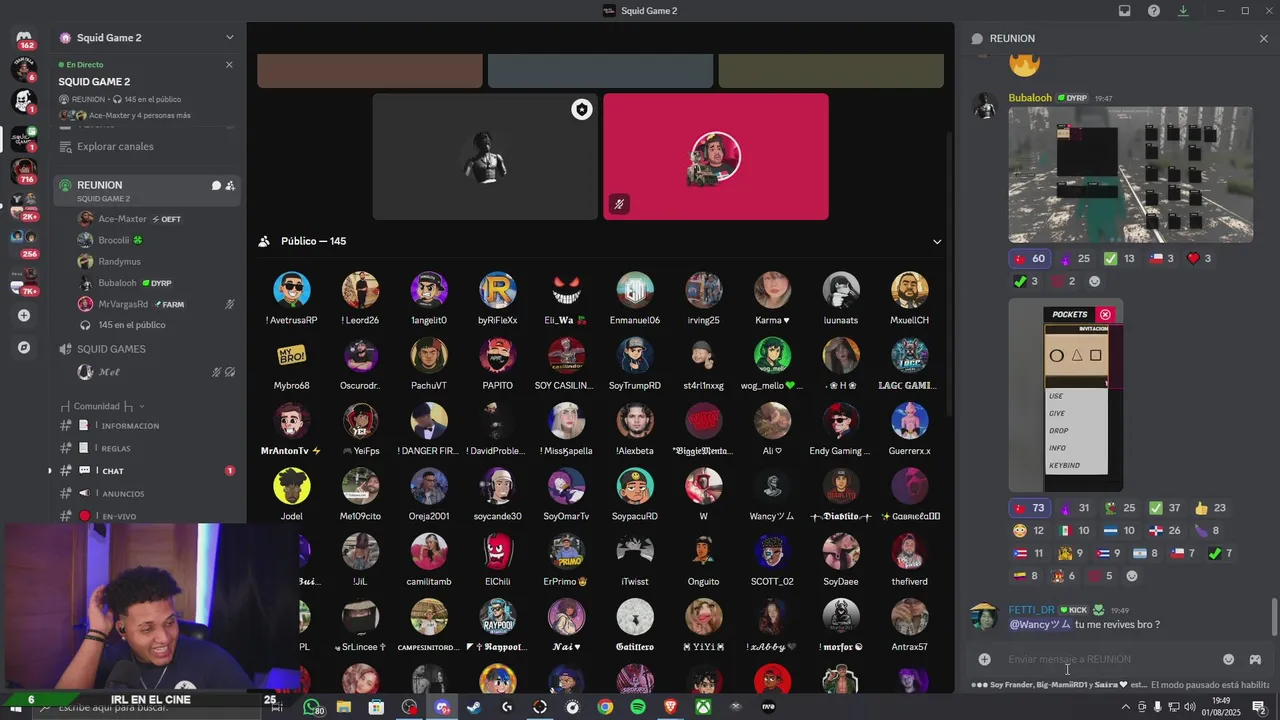Launch Google Chrome from taskbar
Viewport: 1280px width, 720px height.
[605, 707]
